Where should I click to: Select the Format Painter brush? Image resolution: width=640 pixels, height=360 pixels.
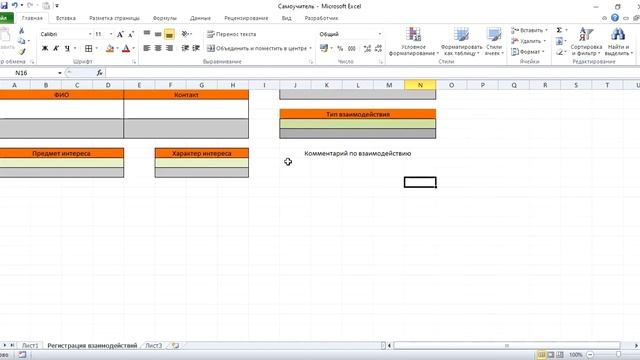(x=22, y=51)
